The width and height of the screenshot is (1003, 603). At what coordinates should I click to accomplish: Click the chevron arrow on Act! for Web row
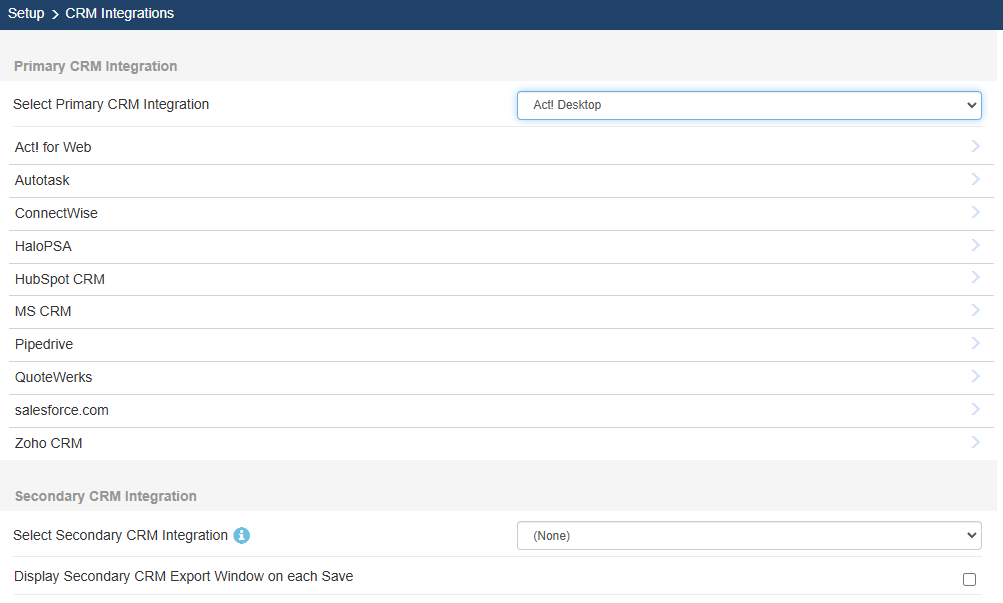pyautogui.click(x=975, y=147)
